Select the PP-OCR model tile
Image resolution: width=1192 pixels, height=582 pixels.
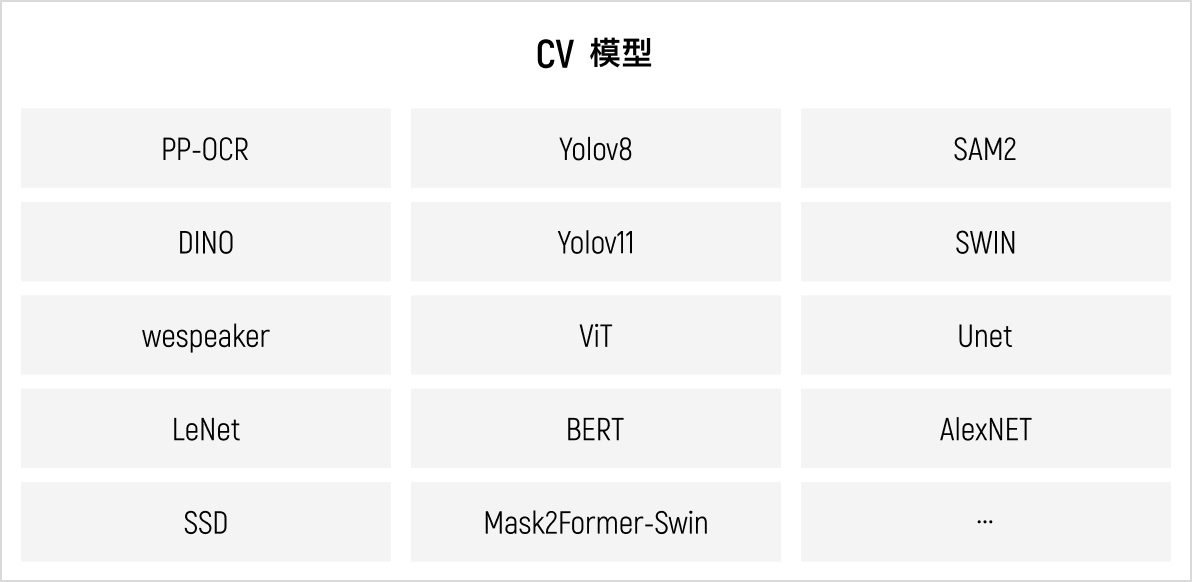(205, 148)
